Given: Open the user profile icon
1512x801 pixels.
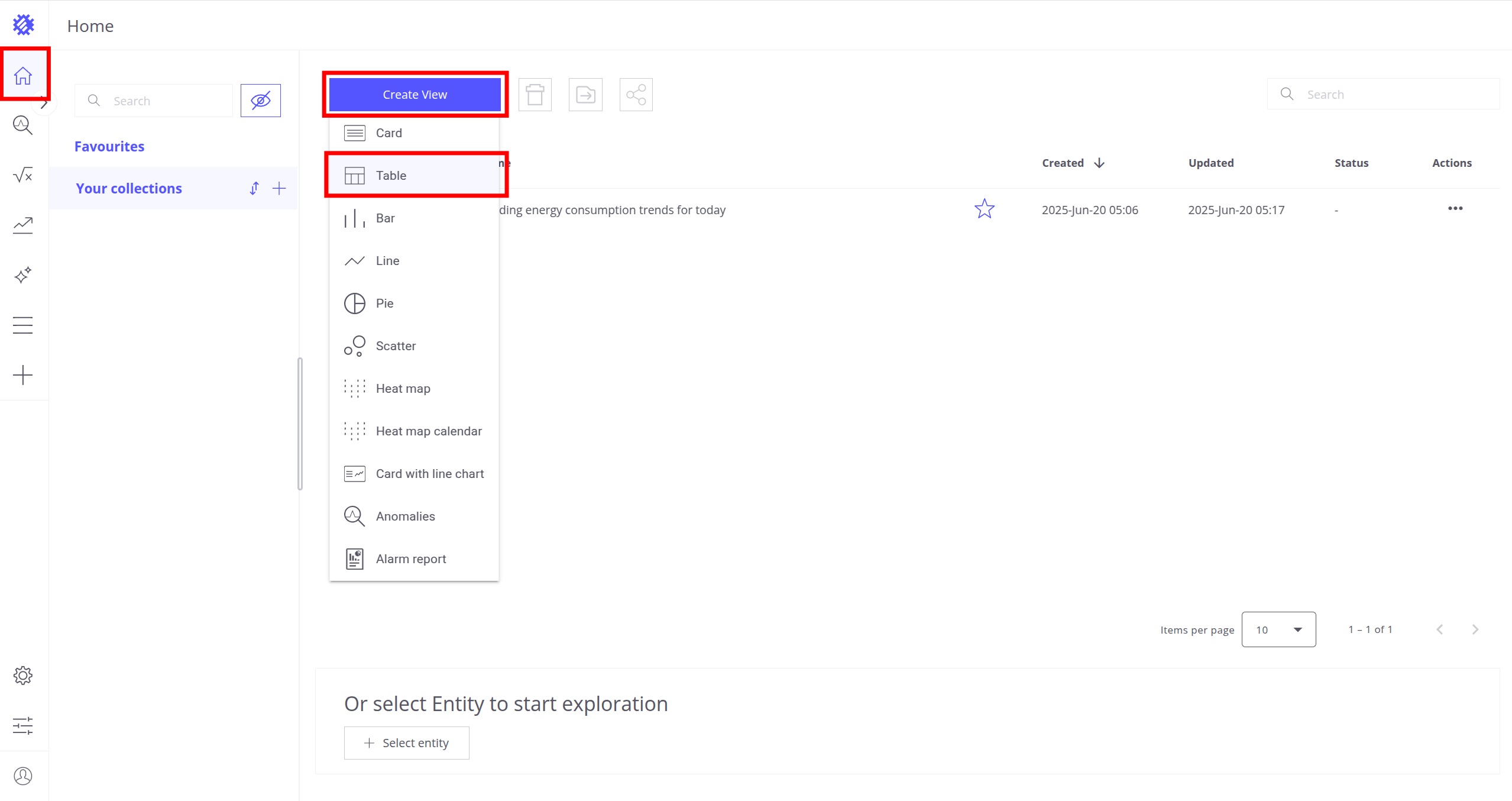Looking at the screenshot, I should (22, 776).
